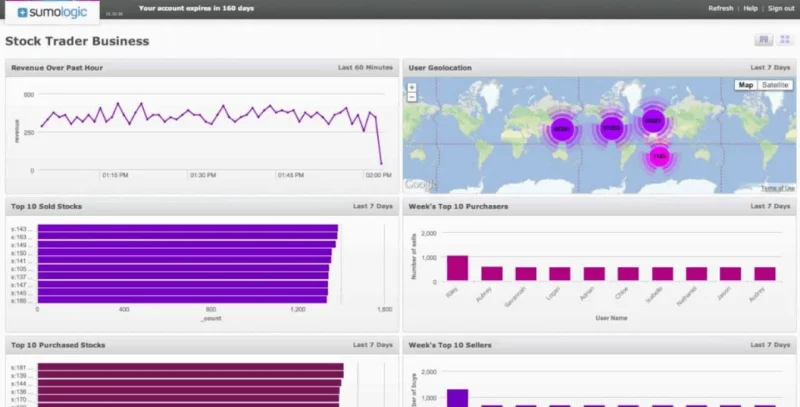Image resolution: width=800 pixels, height=407 pixels.
Task: Click the Sumo Logic logo
Action: coord(52,12)
